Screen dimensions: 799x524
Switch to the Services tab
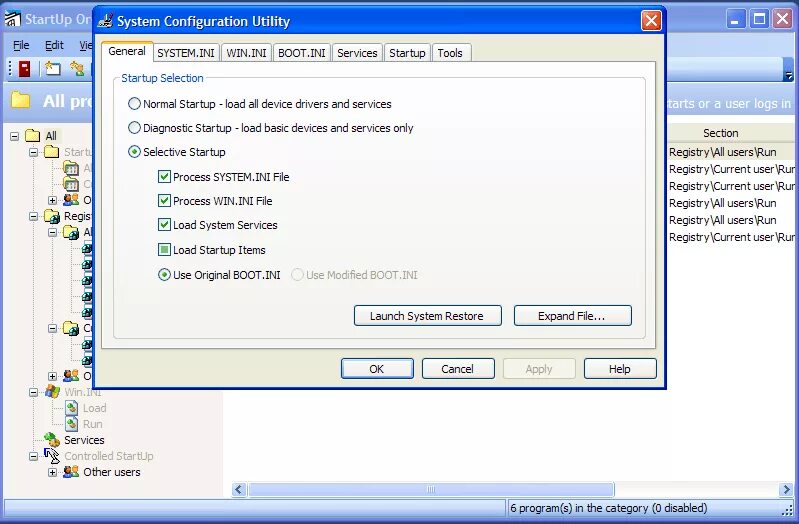click(x=357, y=53)
